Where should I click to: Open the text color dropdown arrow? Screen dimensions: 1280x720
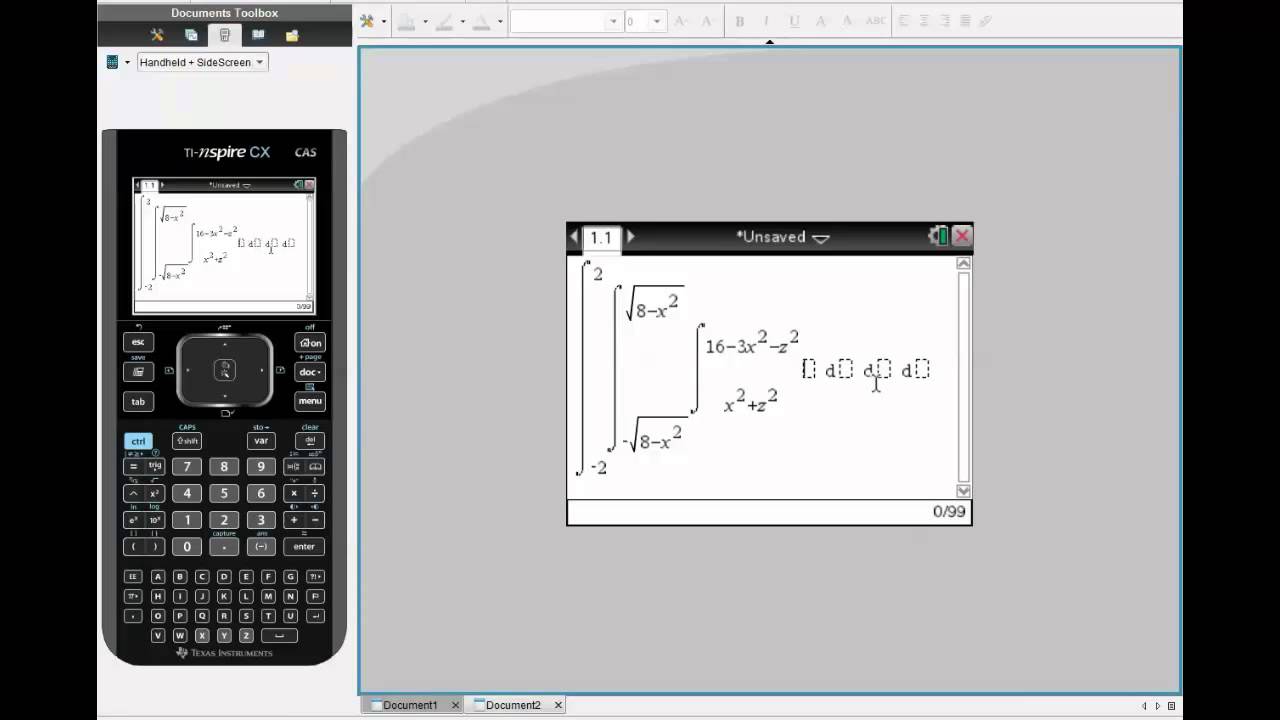500,21
